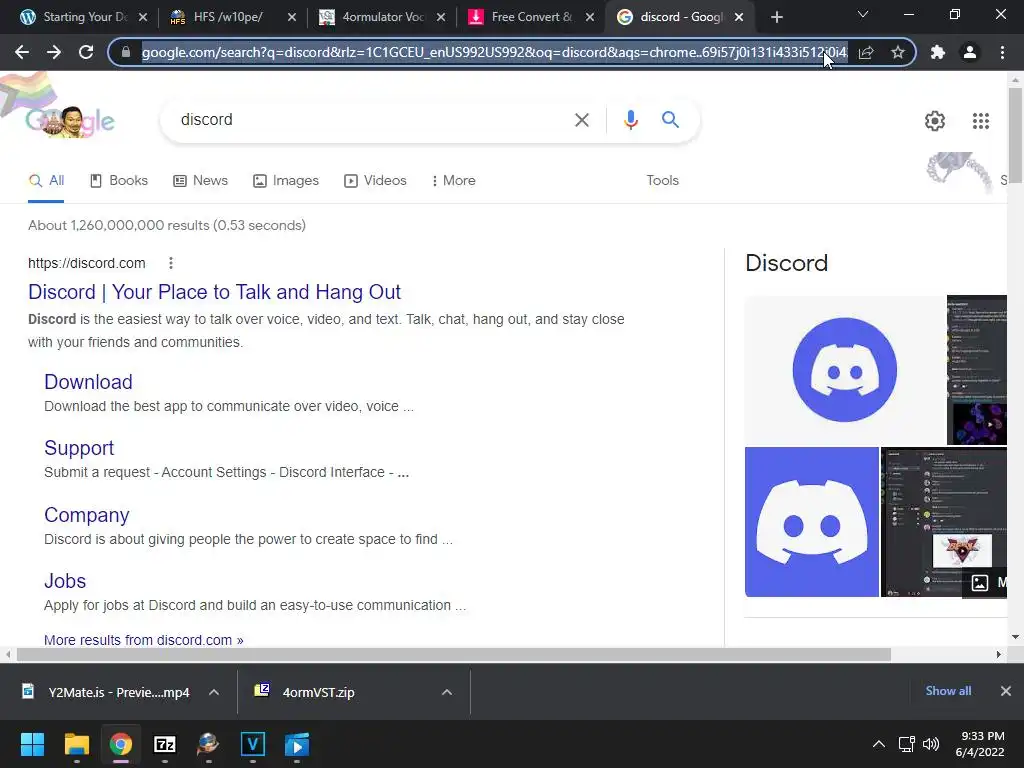Open the Download sitelink
Viewport: 1024px width, 768px height.
pyautogui.click(x=88, y=382)
